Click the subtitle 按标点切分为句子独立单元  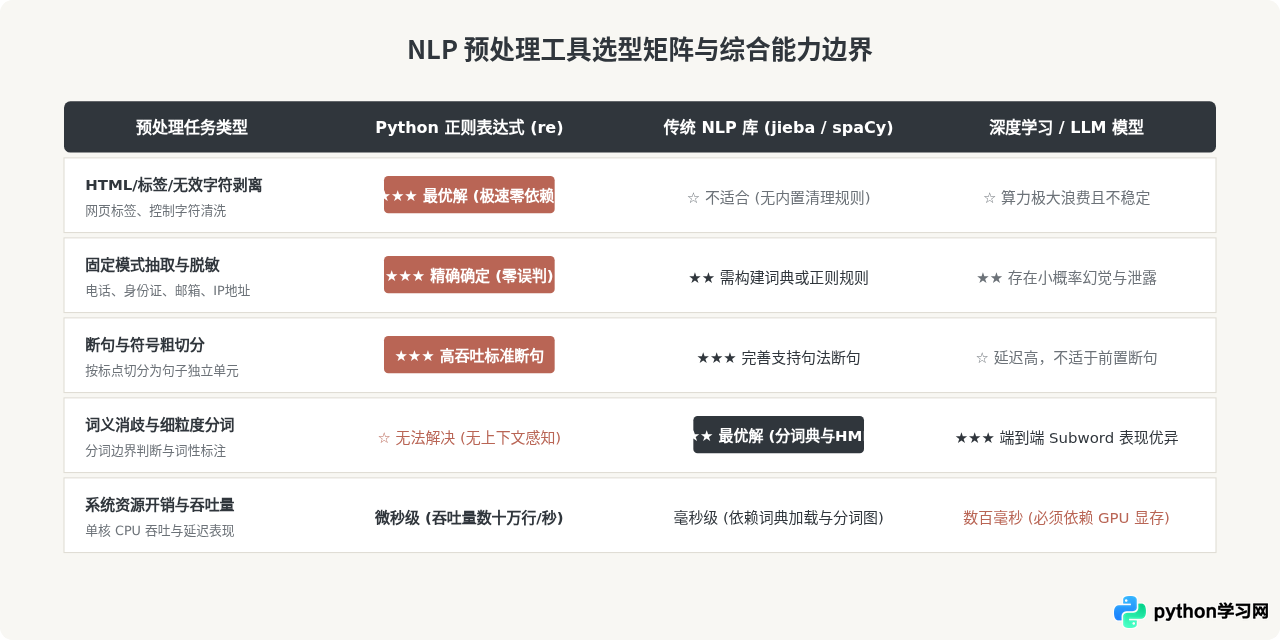(162, 371)
